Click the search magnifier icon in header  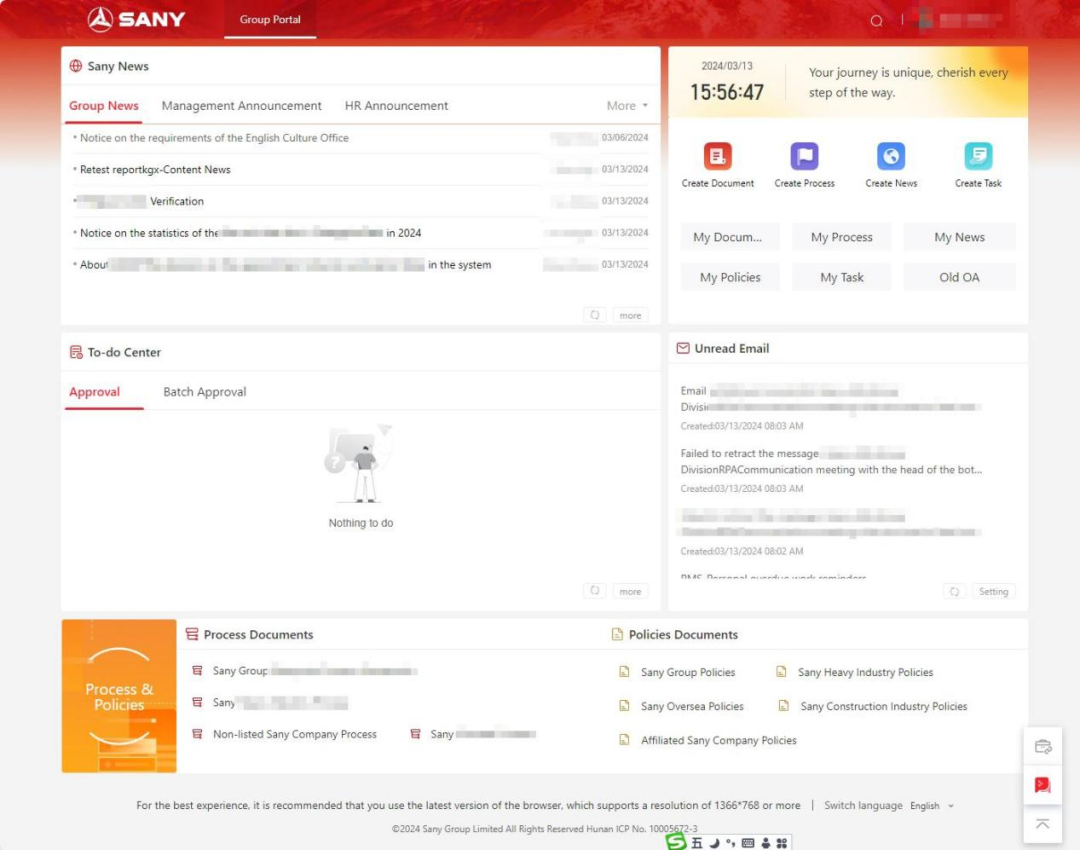[876, 21]
